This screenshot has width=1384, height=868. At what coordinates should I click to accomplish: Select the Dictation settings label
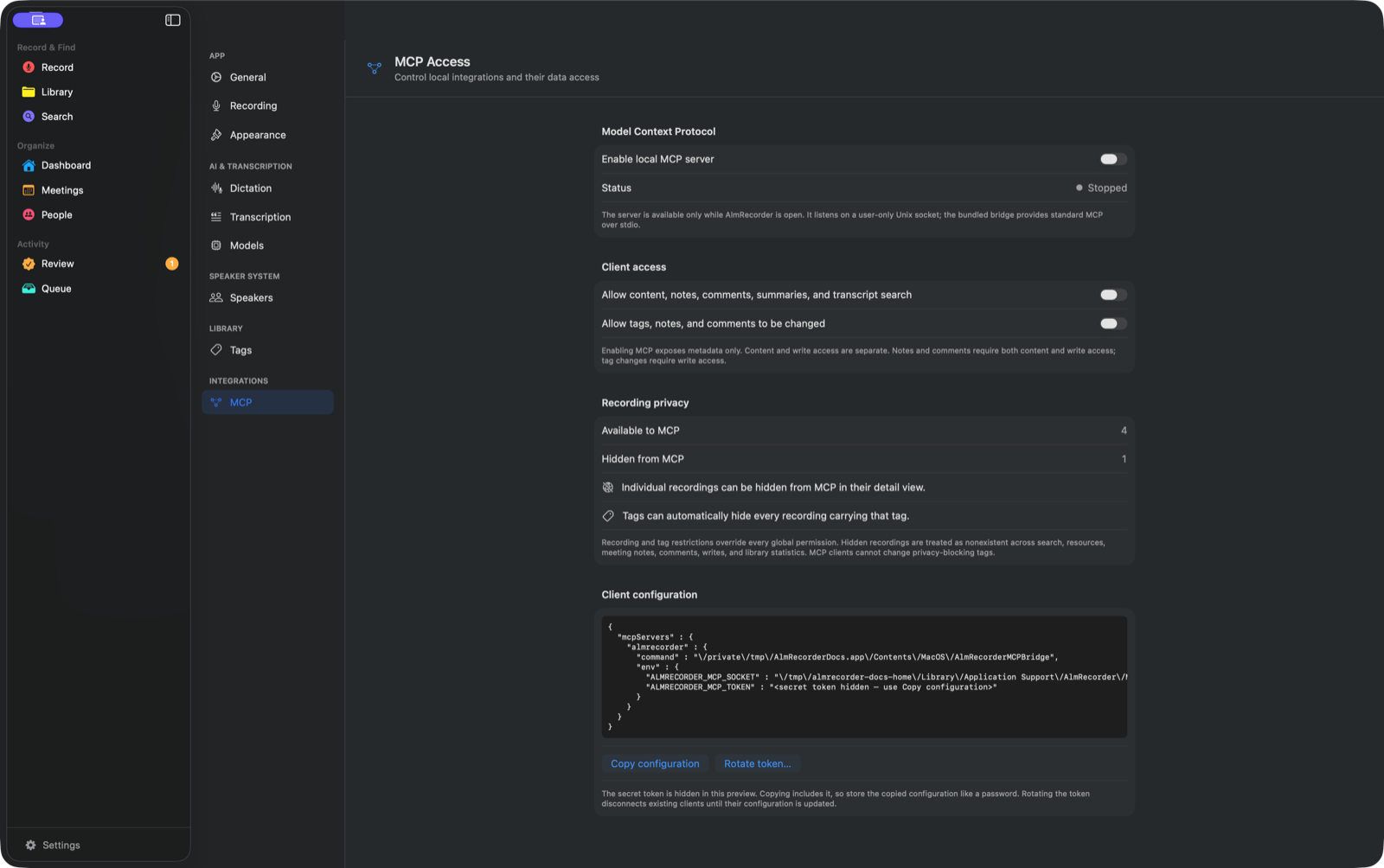[x=251, y=188]
